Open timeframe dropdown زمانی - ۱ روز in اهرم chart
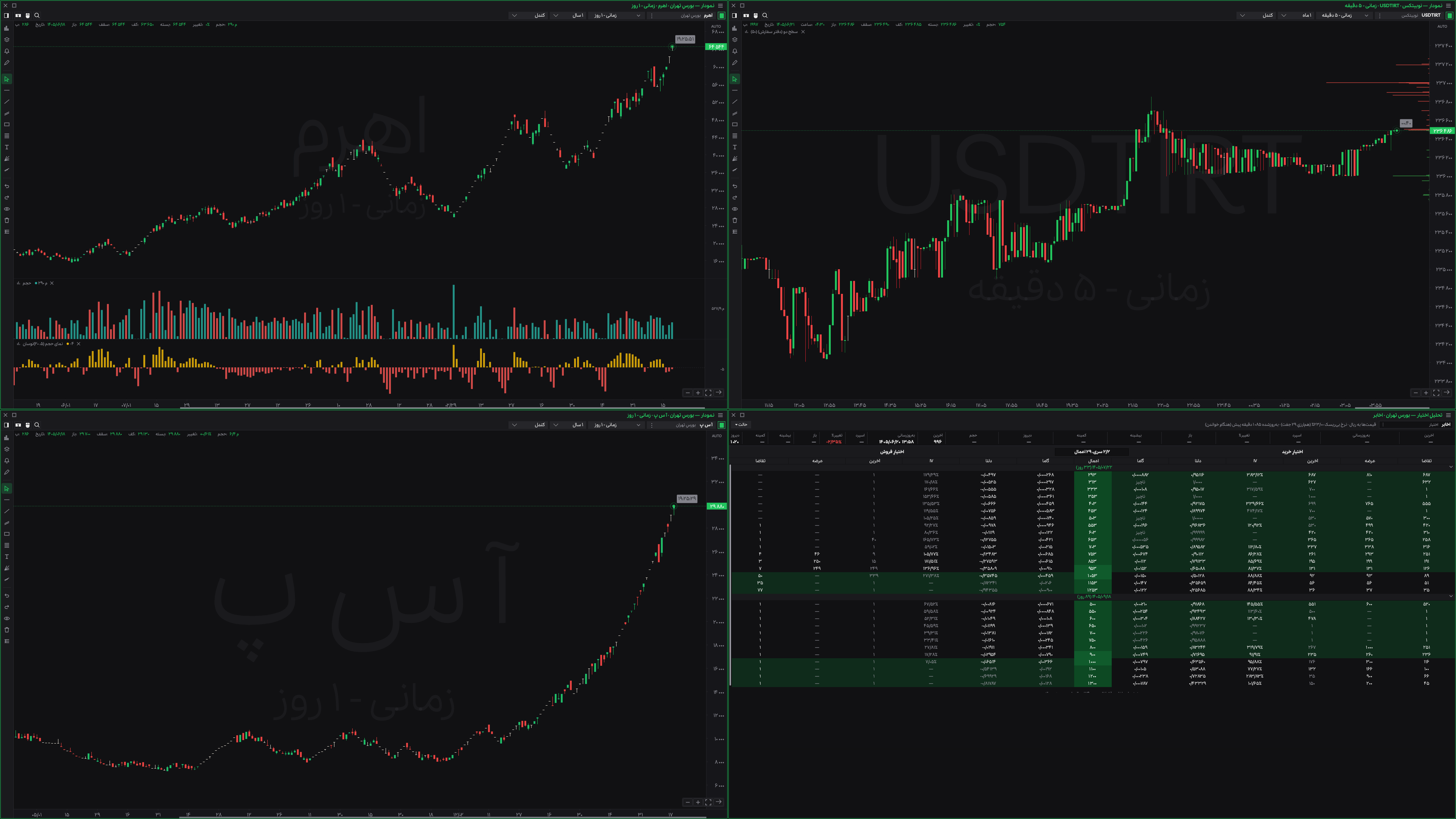The width and height of the screenshot is (1456, 819). (616, 15)
